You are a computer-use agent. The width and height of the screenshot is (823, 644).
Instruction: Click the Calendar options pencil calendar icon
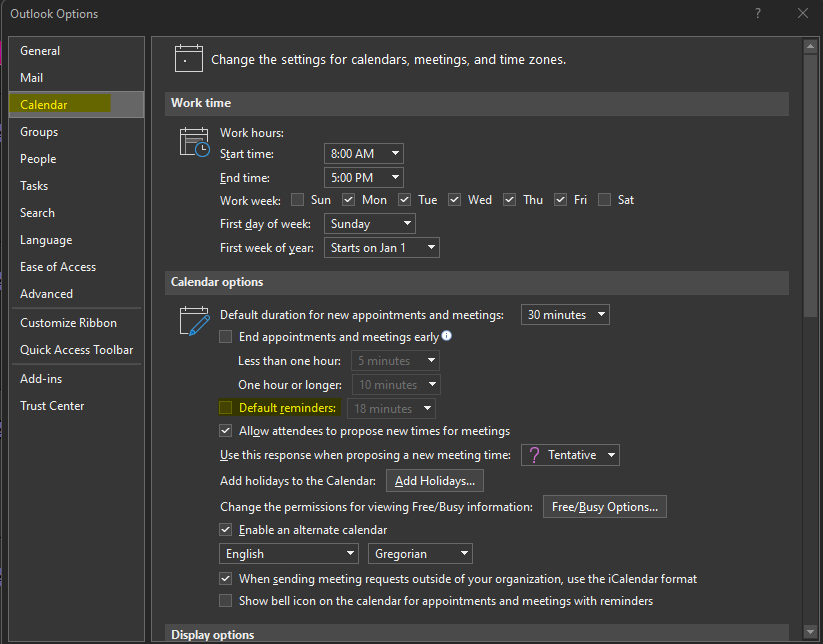[x=194, y=321]
